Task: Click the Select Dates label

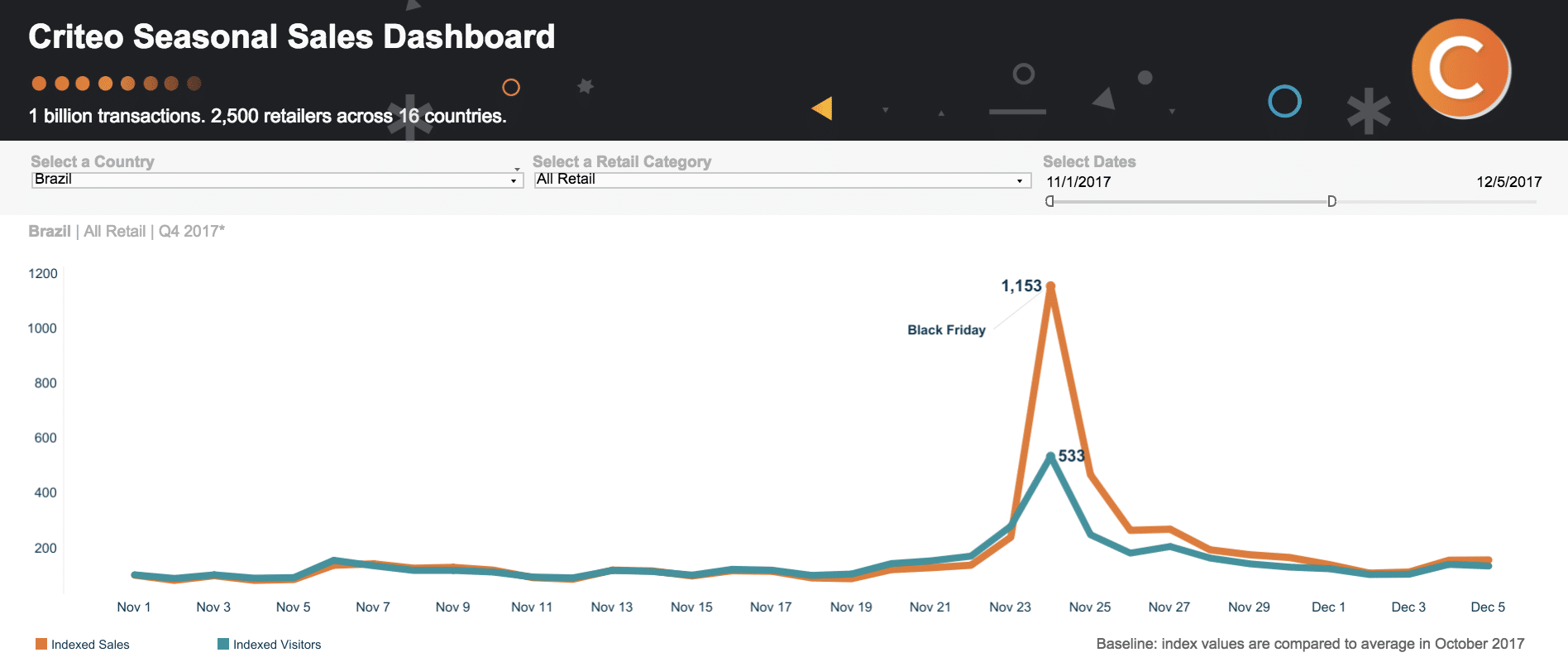Action: pyautogui.click(x=1089, y=162)
